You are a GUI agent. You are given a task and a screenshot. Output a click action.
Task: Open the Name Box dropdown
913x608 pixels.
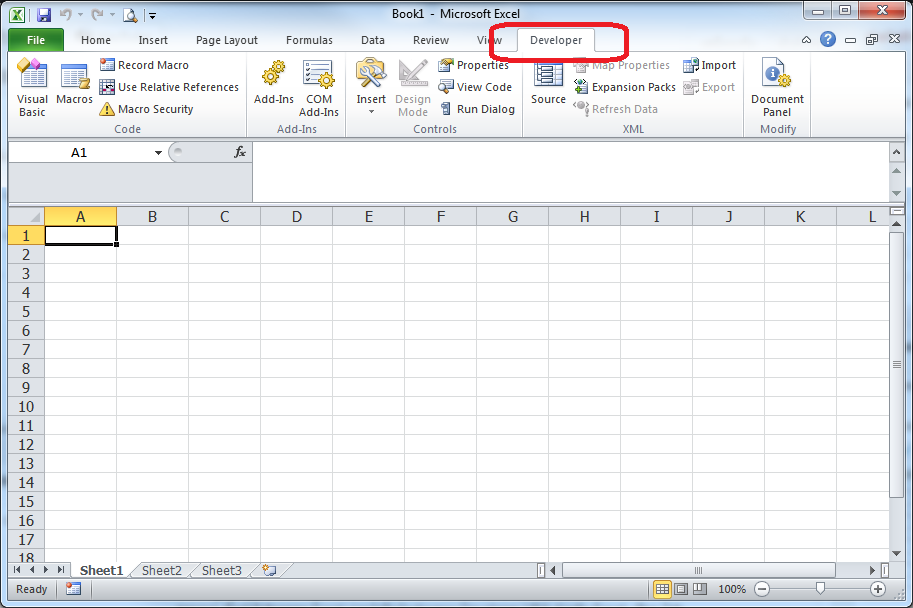(x=158, y=153)
